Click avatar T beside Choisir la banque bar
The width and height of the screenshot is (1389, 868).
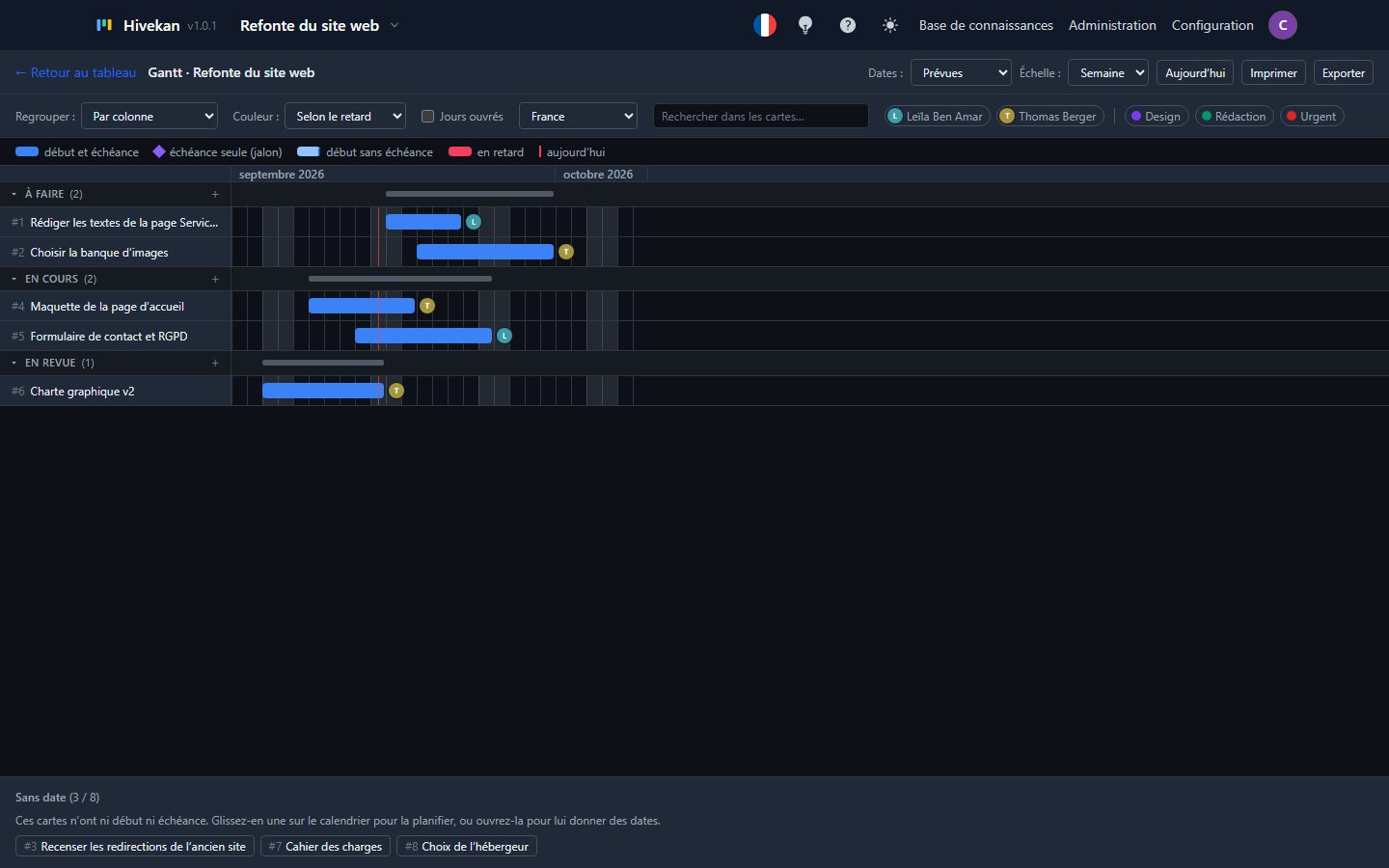(x=566, y=252)
